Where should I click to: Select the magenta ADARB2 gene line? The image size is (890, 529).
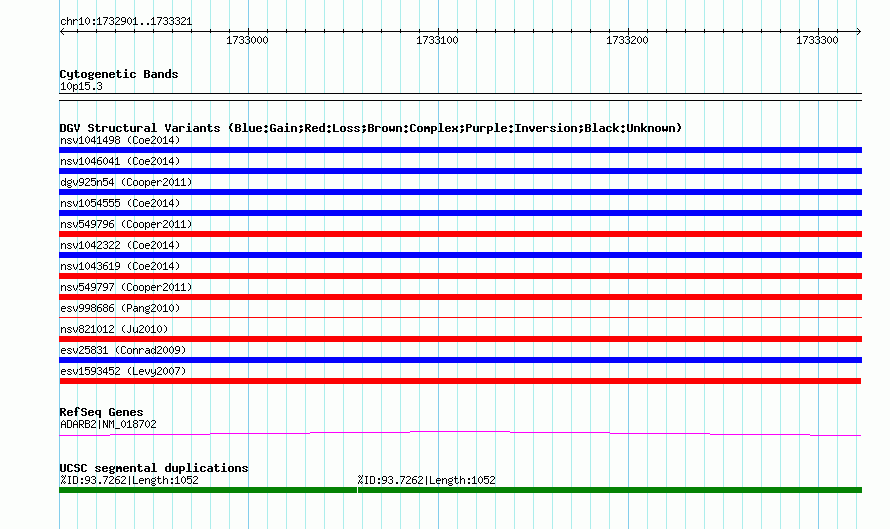coord(460,434)
